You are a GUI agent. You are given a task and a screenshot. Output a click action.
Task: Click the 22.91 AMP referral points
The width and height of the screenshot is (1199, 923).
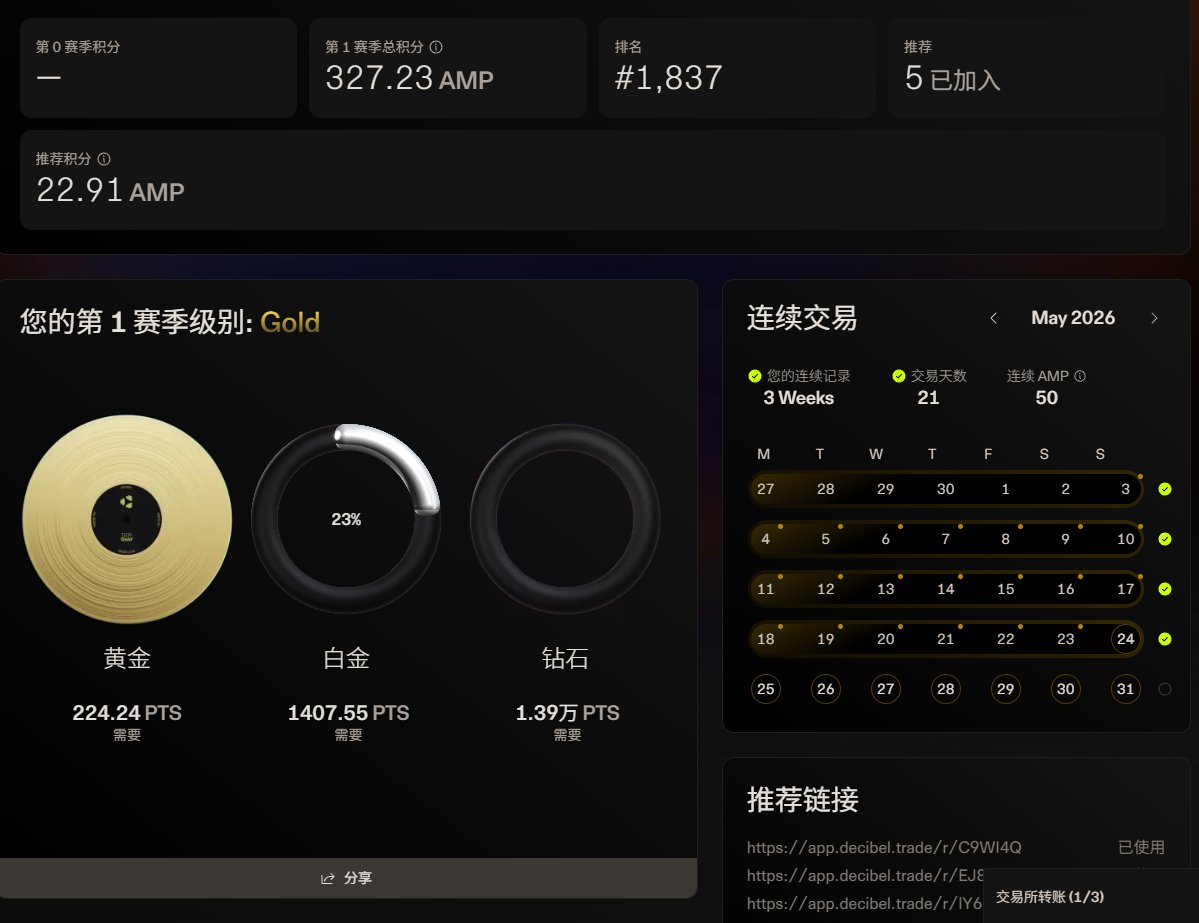point(110,190)
